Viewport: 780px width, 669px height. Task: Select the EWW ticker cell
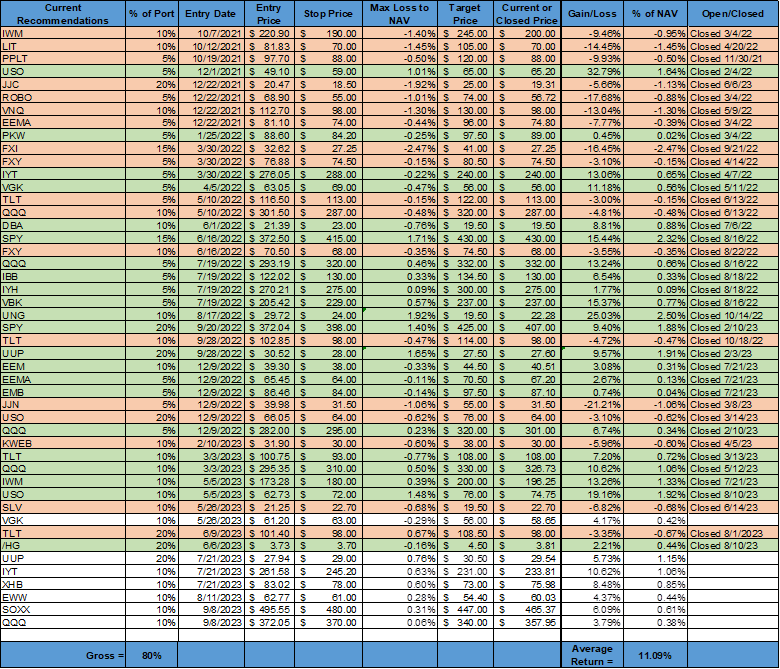click(63, 597)
